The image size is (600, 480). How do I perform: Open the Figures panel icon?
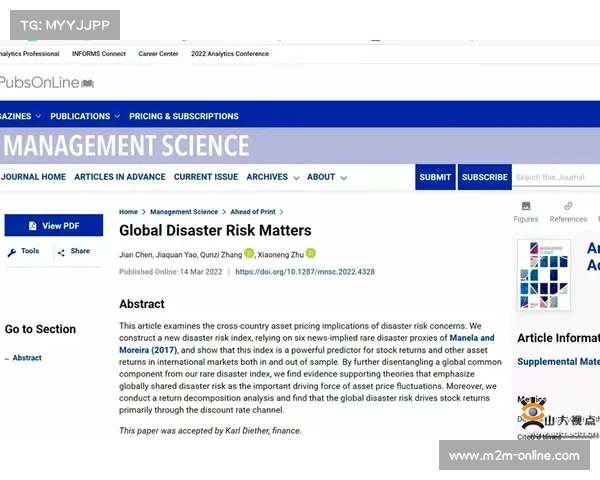tap(526, 206)
